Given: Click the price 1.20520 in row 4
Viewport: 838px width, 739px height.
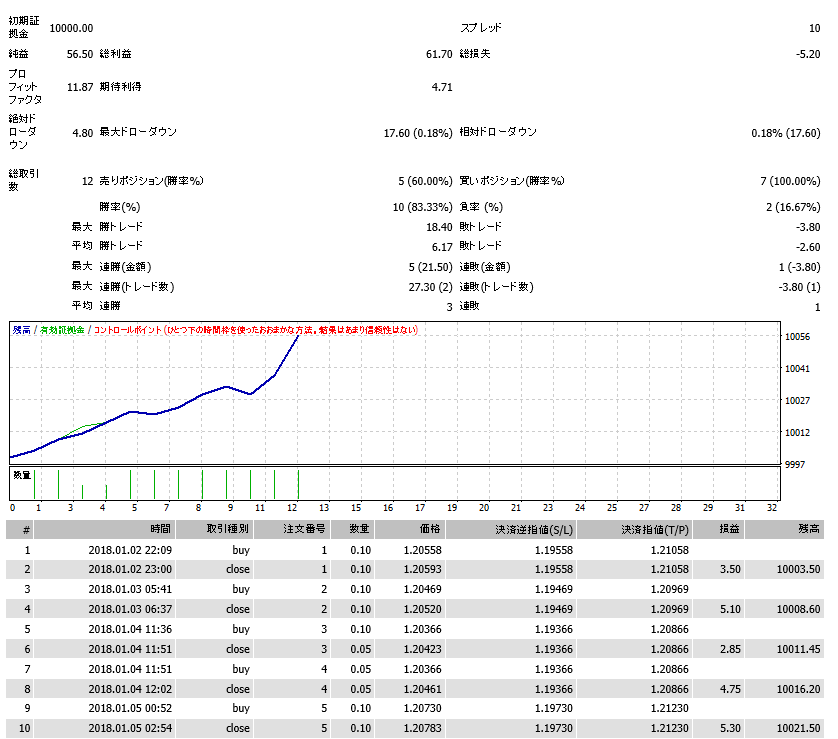Looking at the screenshot, I should 423,609.
